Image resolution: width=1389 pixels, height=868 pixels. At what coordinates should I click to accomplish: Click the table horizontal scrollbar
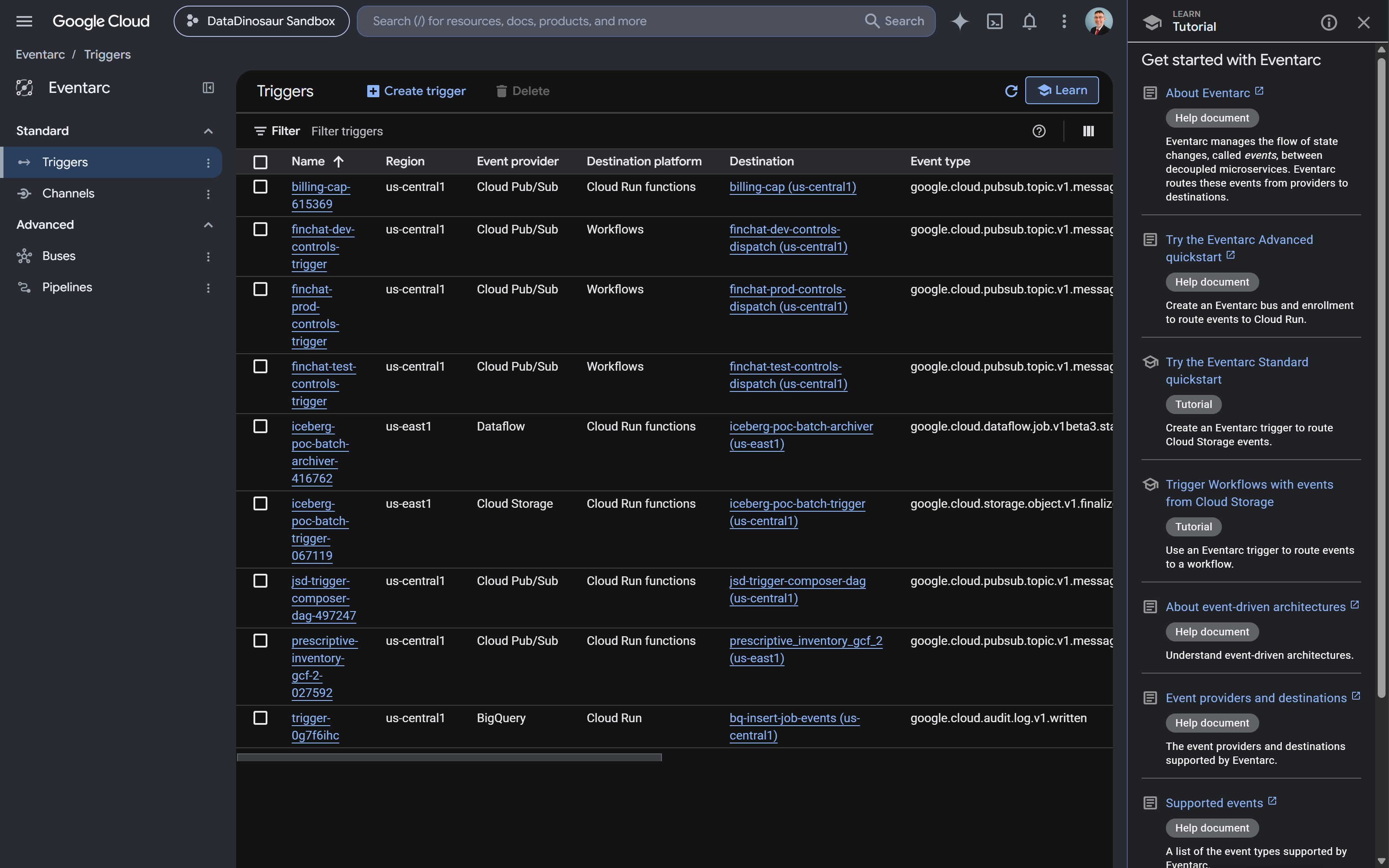[449, 757]
